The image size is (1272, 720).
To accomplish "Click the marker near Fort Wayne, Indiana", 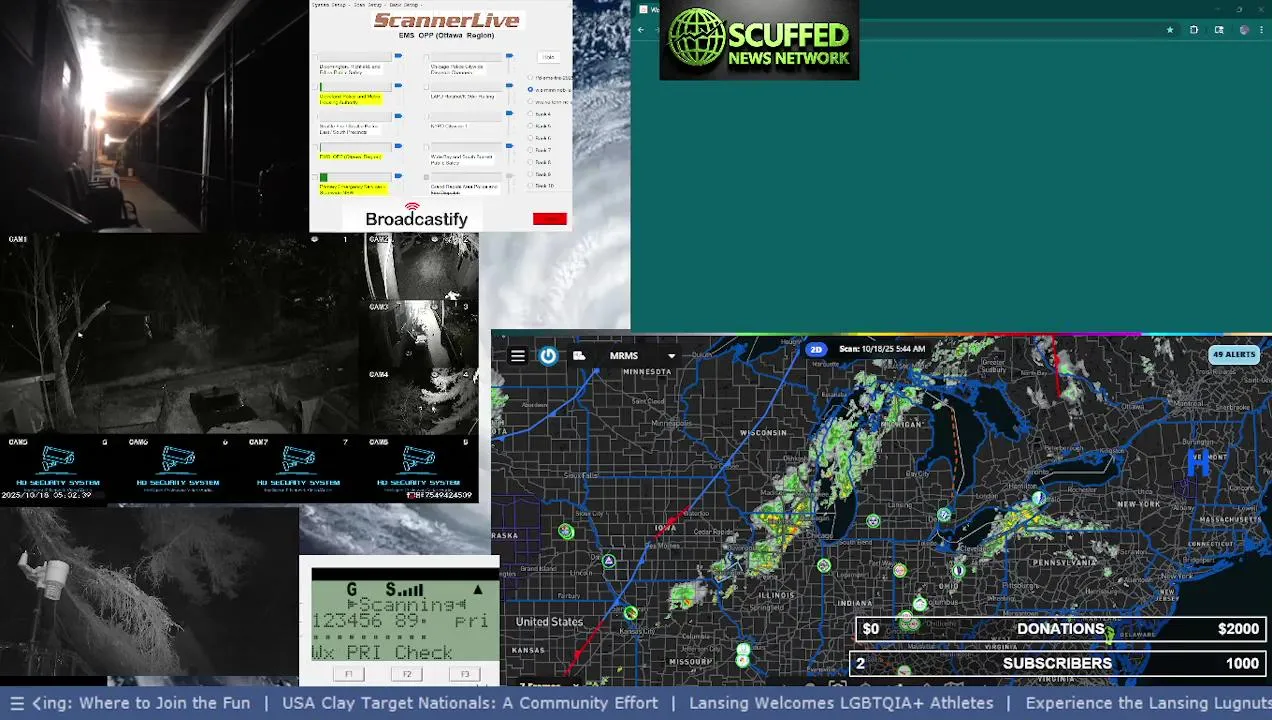I will coord(899,570).
